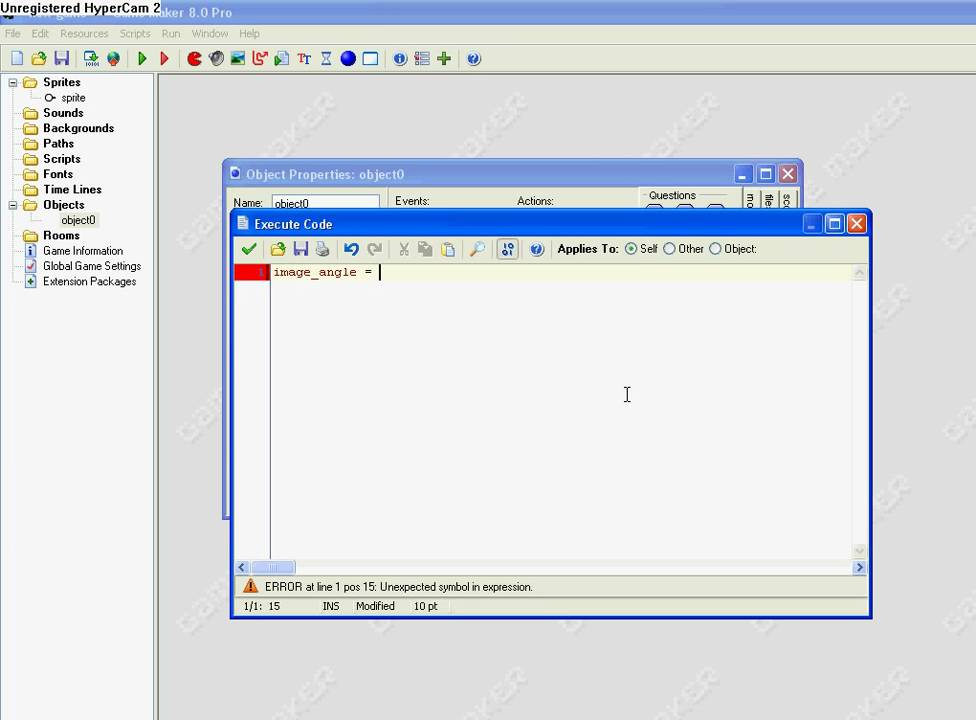Create a new game file from main toolbar
Viewport: 976px width, 720px height.
[x=17, y=58]
